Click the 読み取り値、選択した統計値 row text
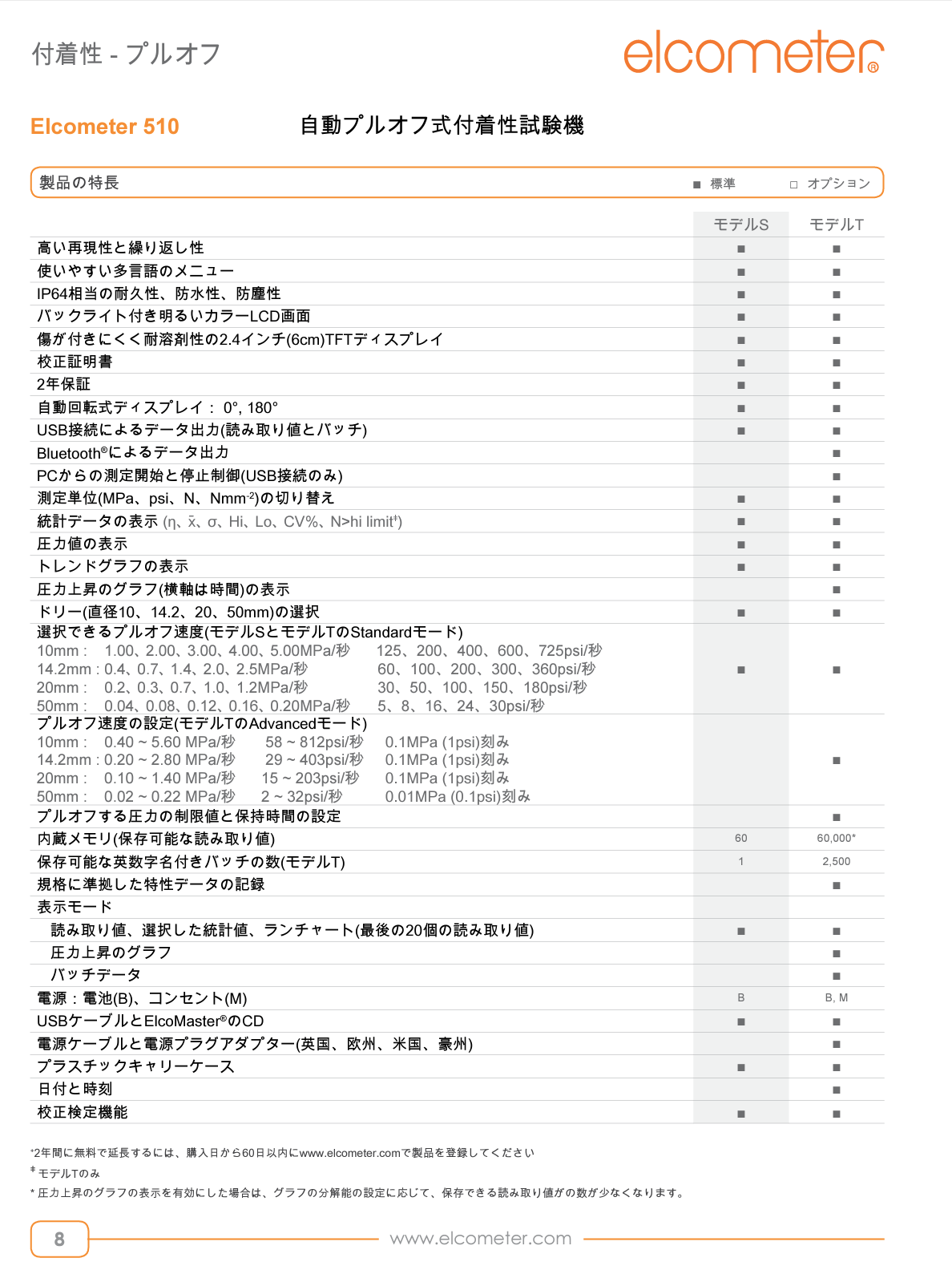Viewport: 952px width, 1270px height. [292, 930]
